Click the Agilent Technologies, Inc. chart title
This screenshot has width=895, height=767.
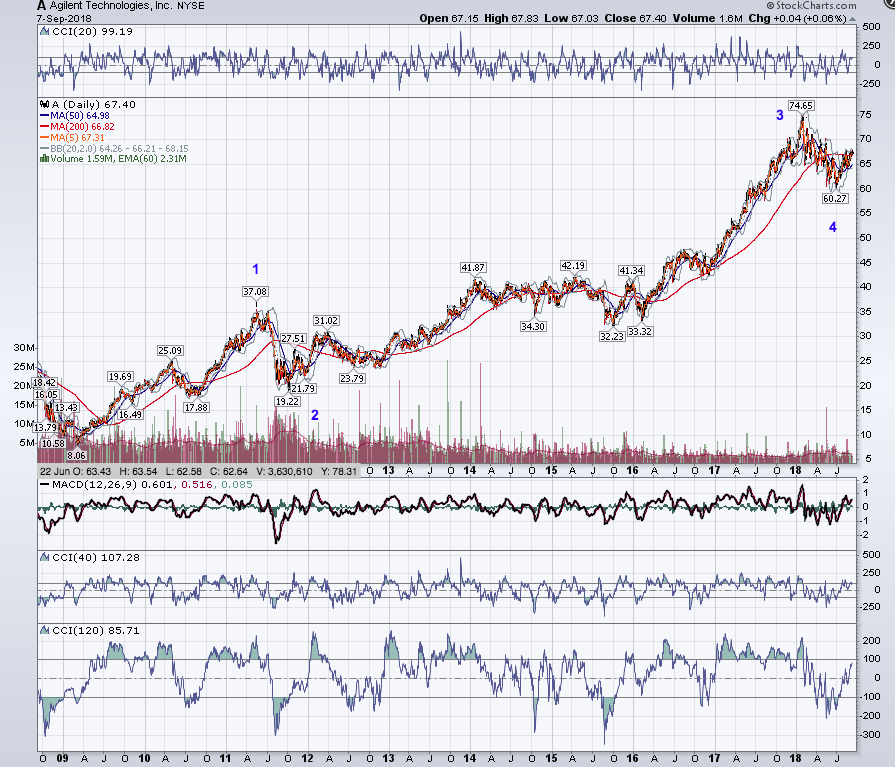[x=111, y=6]
